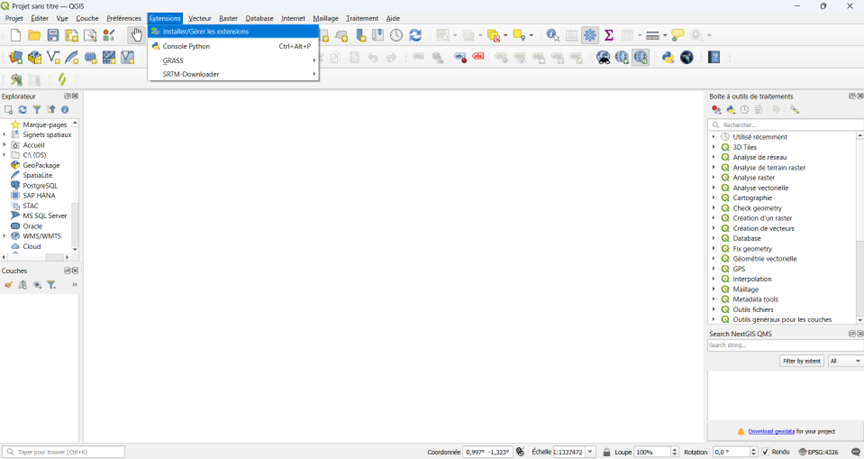Follow the Download geodata link

[771, 431]
